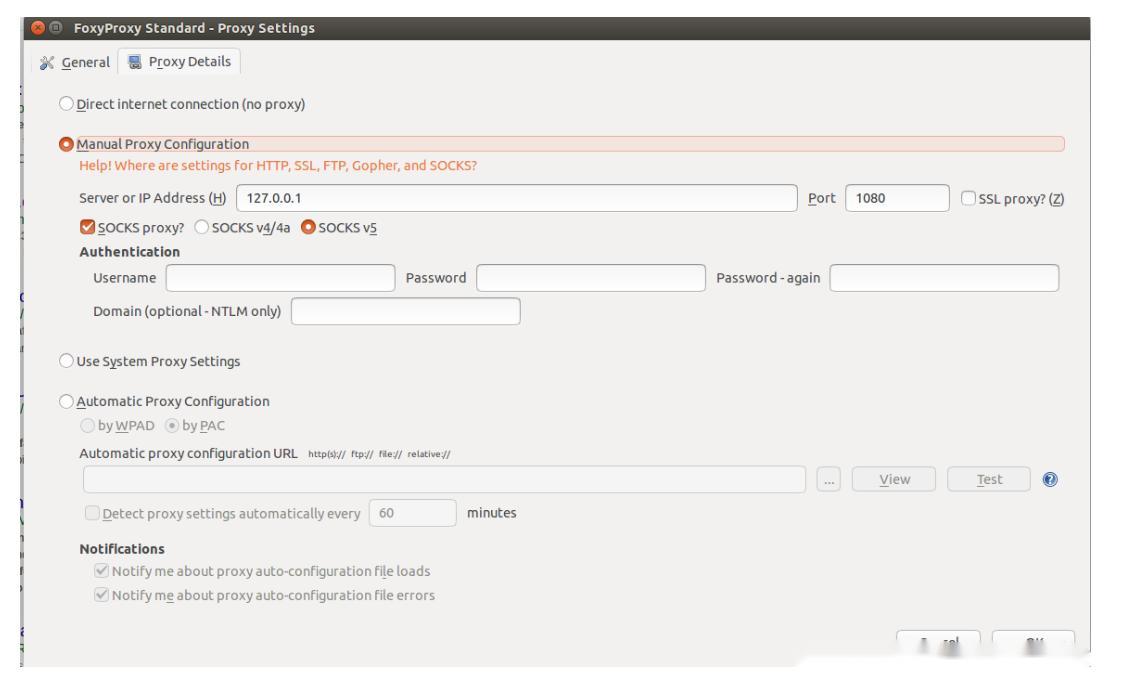Click the automatic proxy configuration URL field
The width and height of the screenshot is (1124, 686).
[444, 480]
